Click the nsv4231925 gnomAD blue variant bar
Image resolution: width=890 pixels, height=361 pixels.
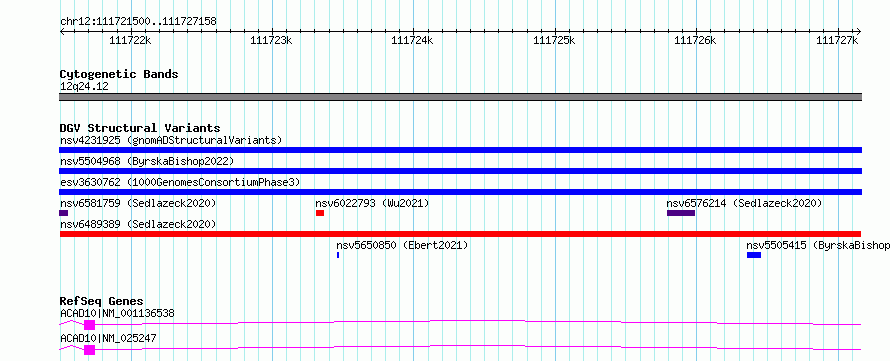460,150
